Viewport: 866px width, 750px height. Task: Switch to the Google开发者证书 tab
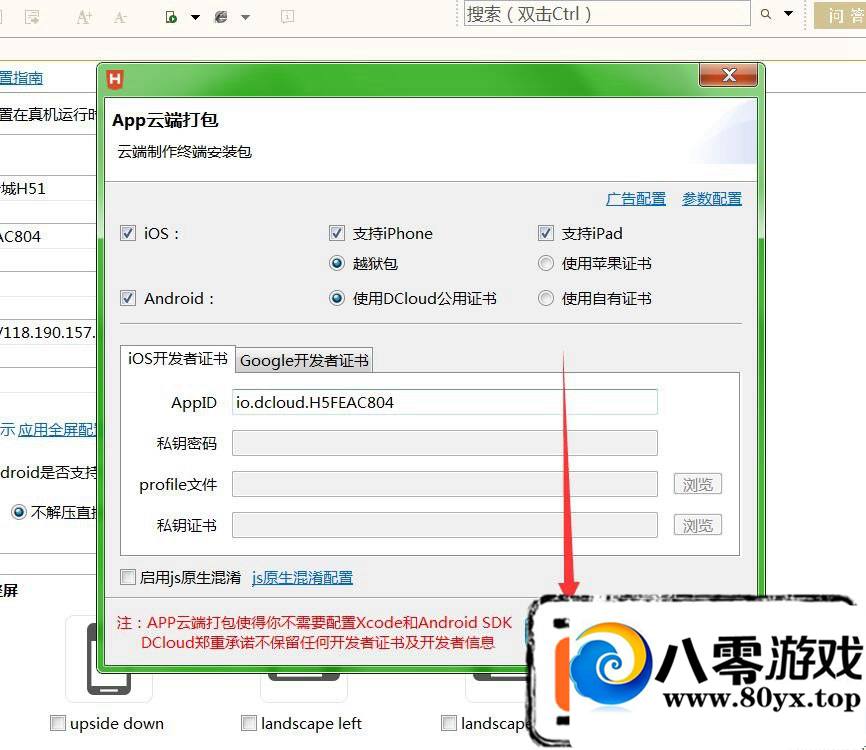pyautogui.click(x=304, y=360)
